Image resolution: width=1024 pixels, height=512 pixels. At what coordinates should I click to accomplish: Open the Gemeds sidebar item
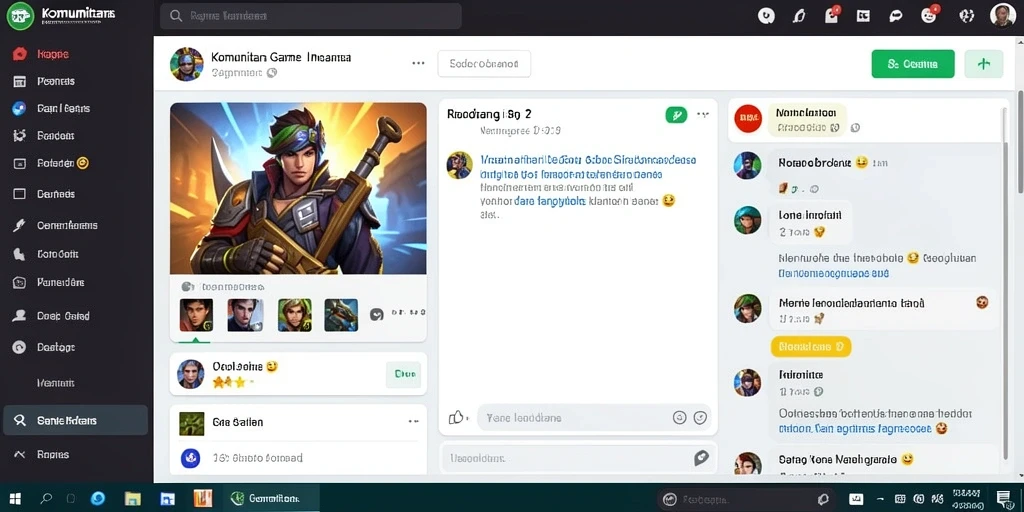coord(44,194)
